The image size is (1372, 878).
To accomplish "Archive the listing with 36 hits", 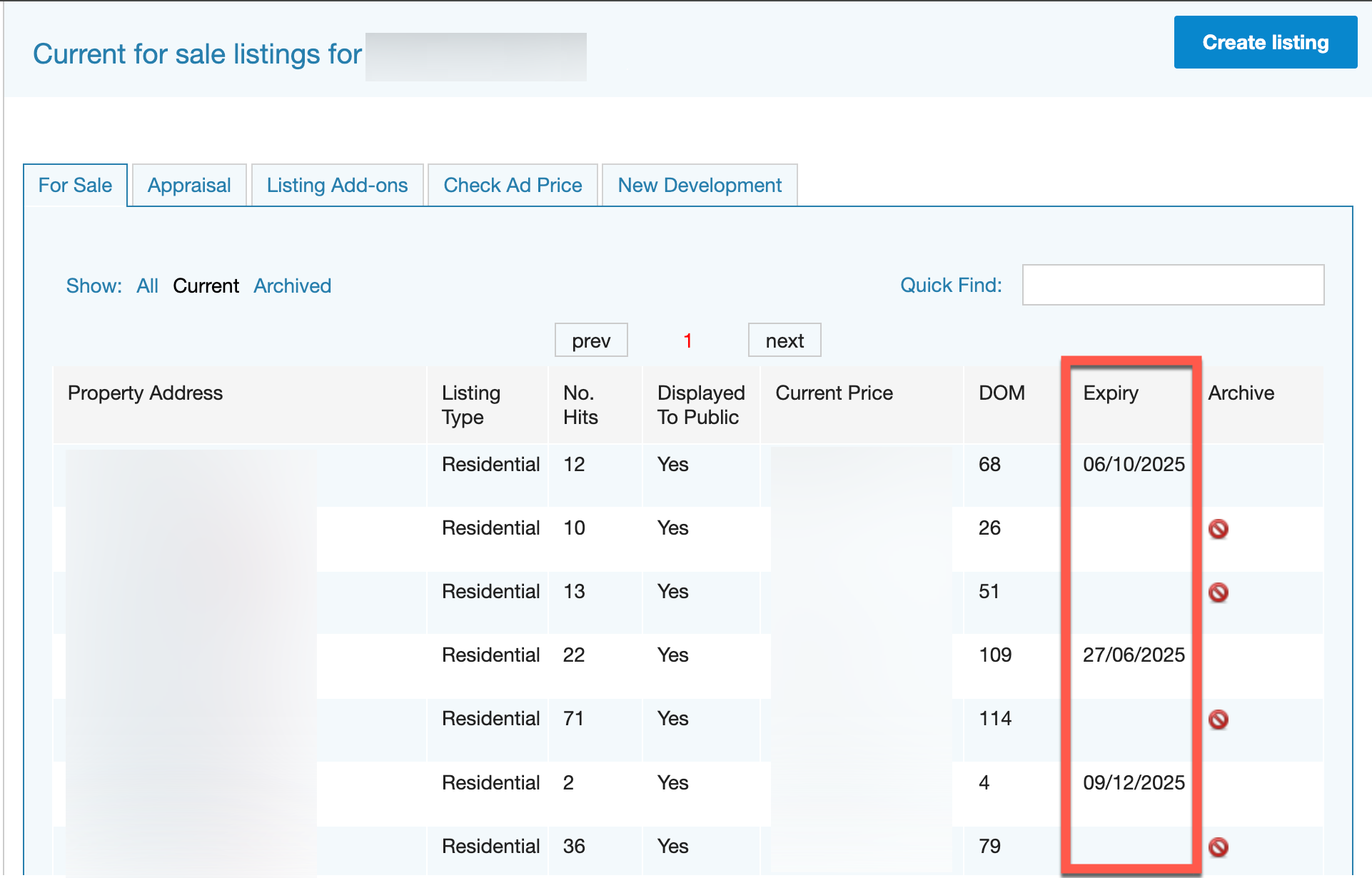I will pos(1219,848).
